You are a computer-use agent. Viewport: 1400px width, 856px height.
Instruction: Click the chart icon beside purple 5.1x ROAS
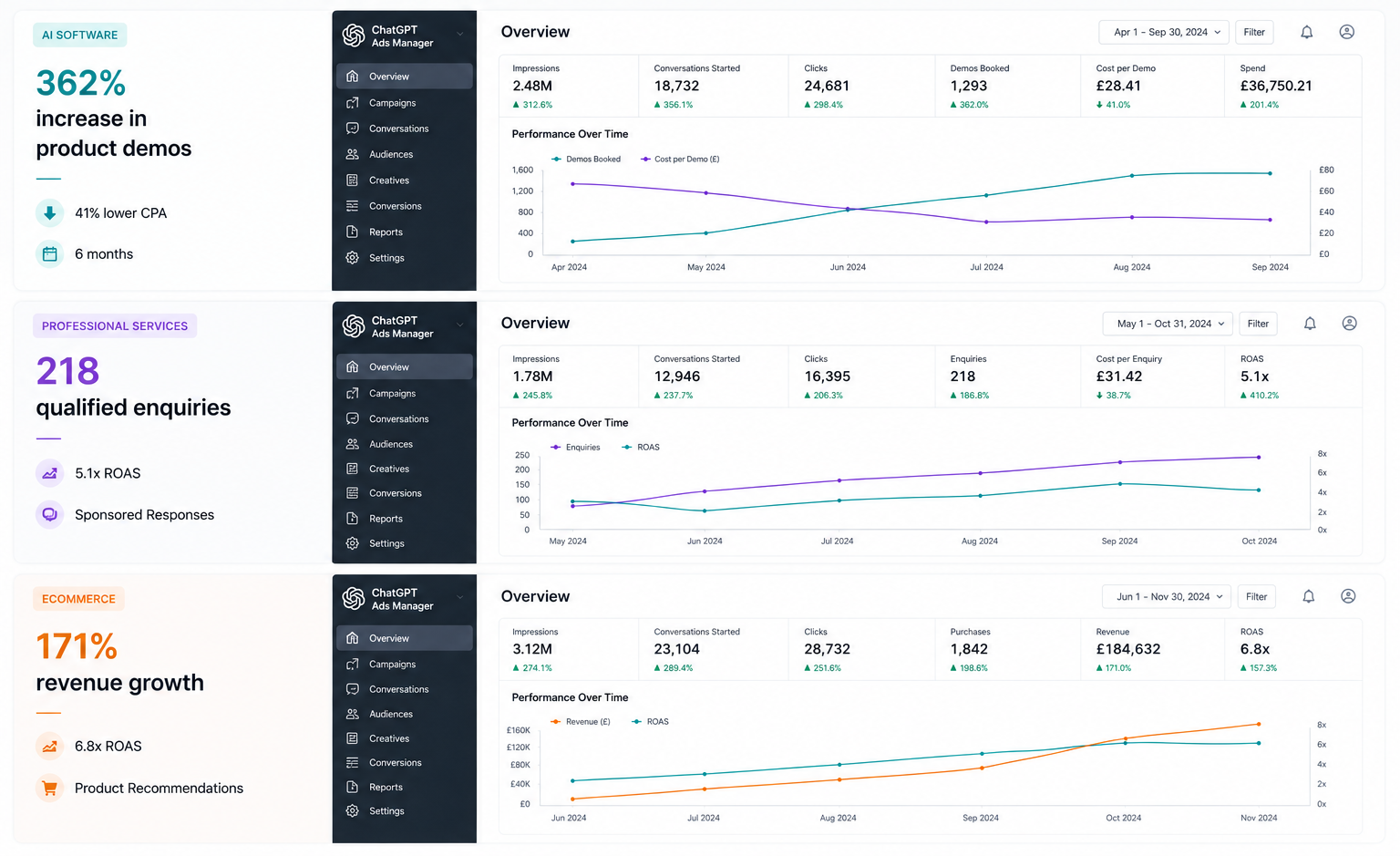pyautogui.click(x=50, y=473)
